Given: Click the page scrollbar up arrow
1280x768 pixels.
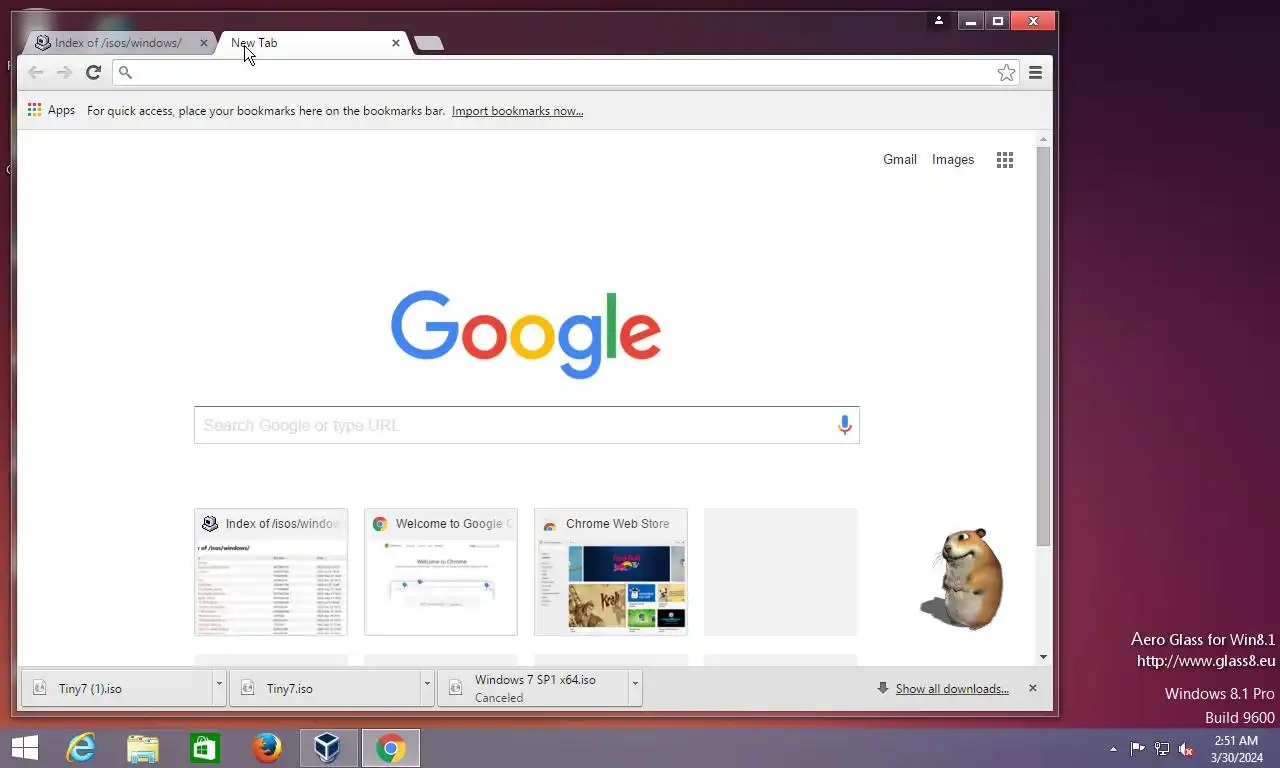Looking at the screenshot, I should click(1043, 139).
